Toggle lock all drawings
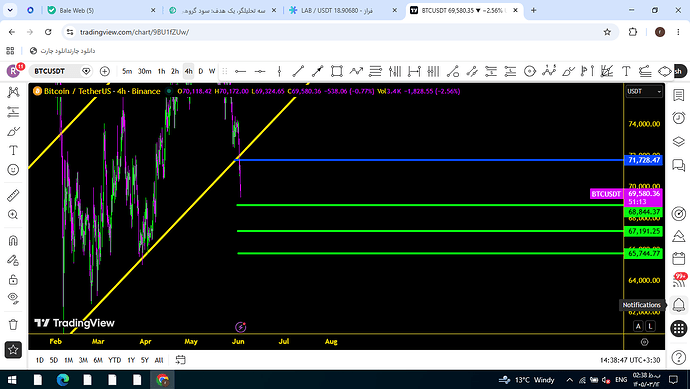Screen dimensions: 690x389 click(13, 279)
